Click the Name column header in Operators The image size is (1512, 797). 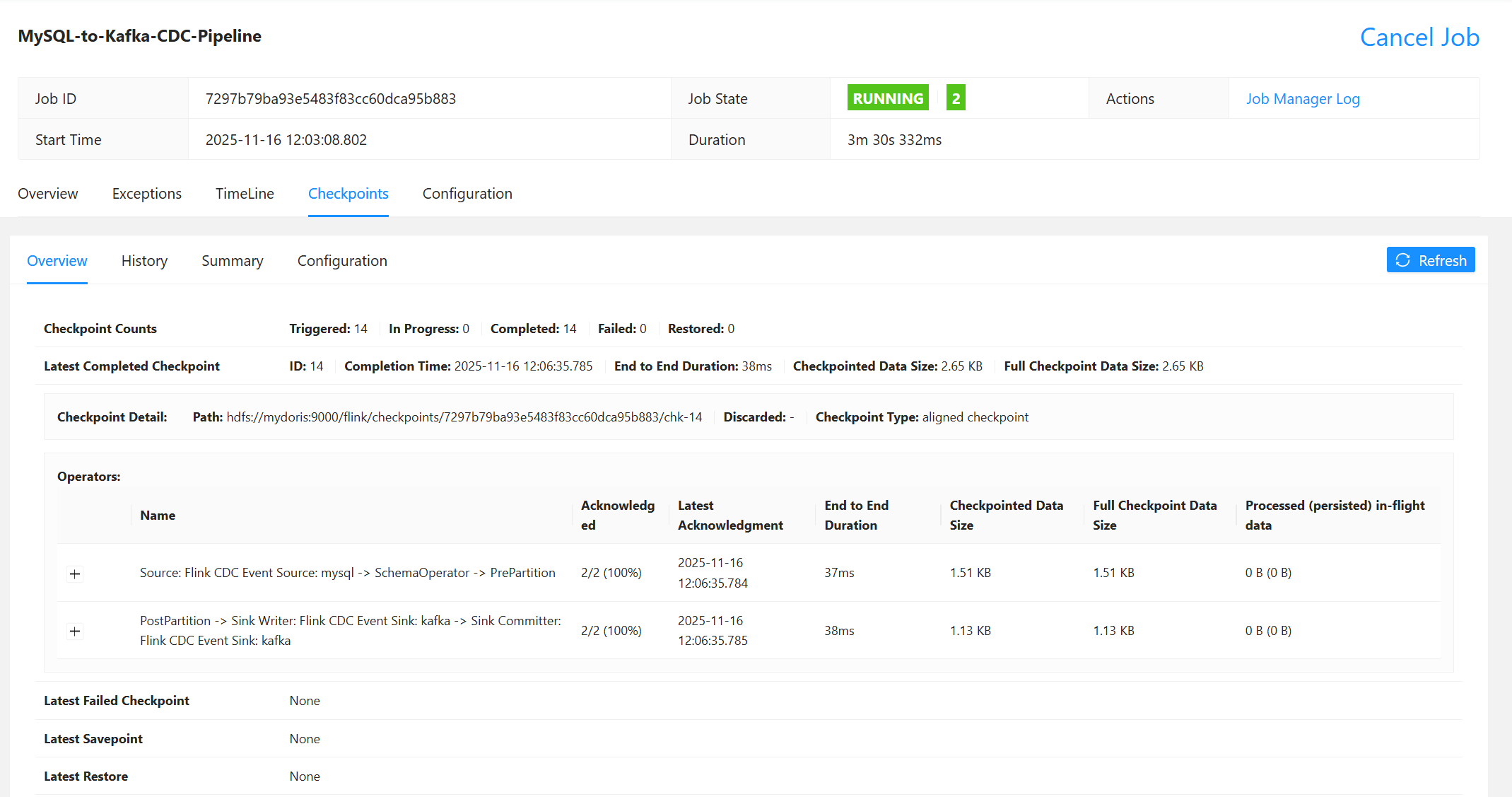point(158,516)
